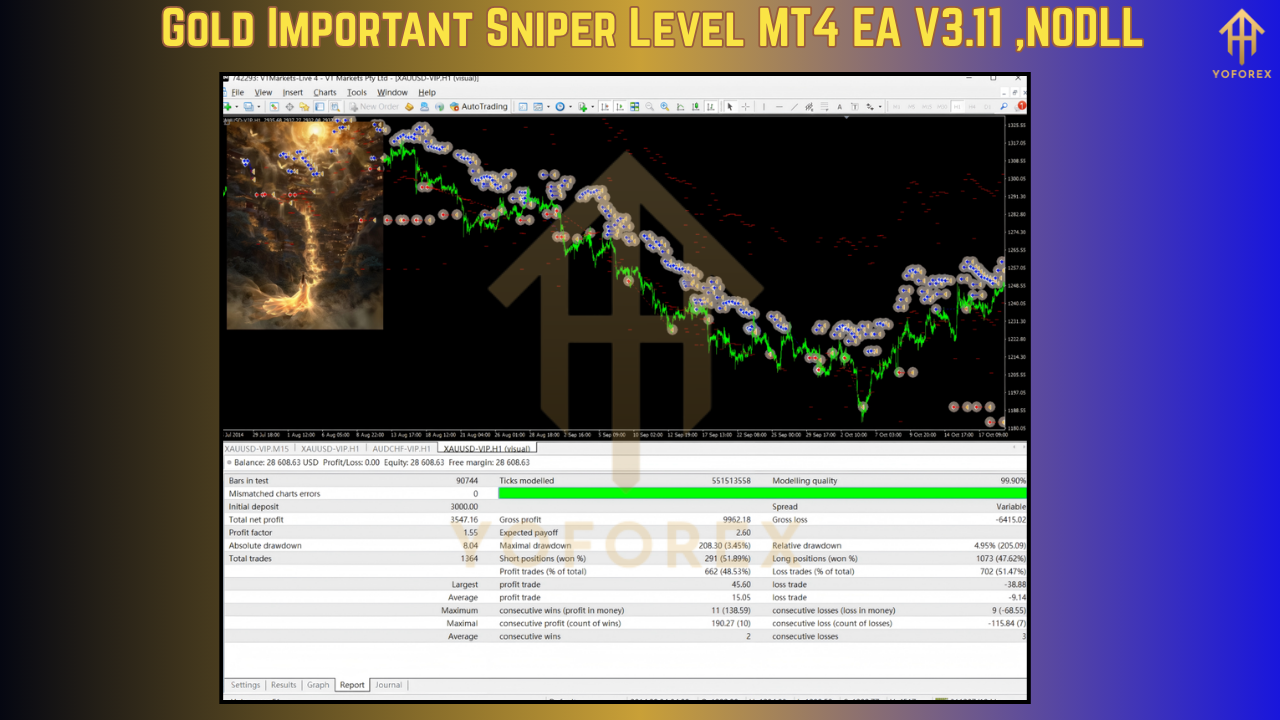Image resolution: width=1280 pixels, height=720 pixels.
Task: Zoom in on the chart
Action: tap(663, 106)
